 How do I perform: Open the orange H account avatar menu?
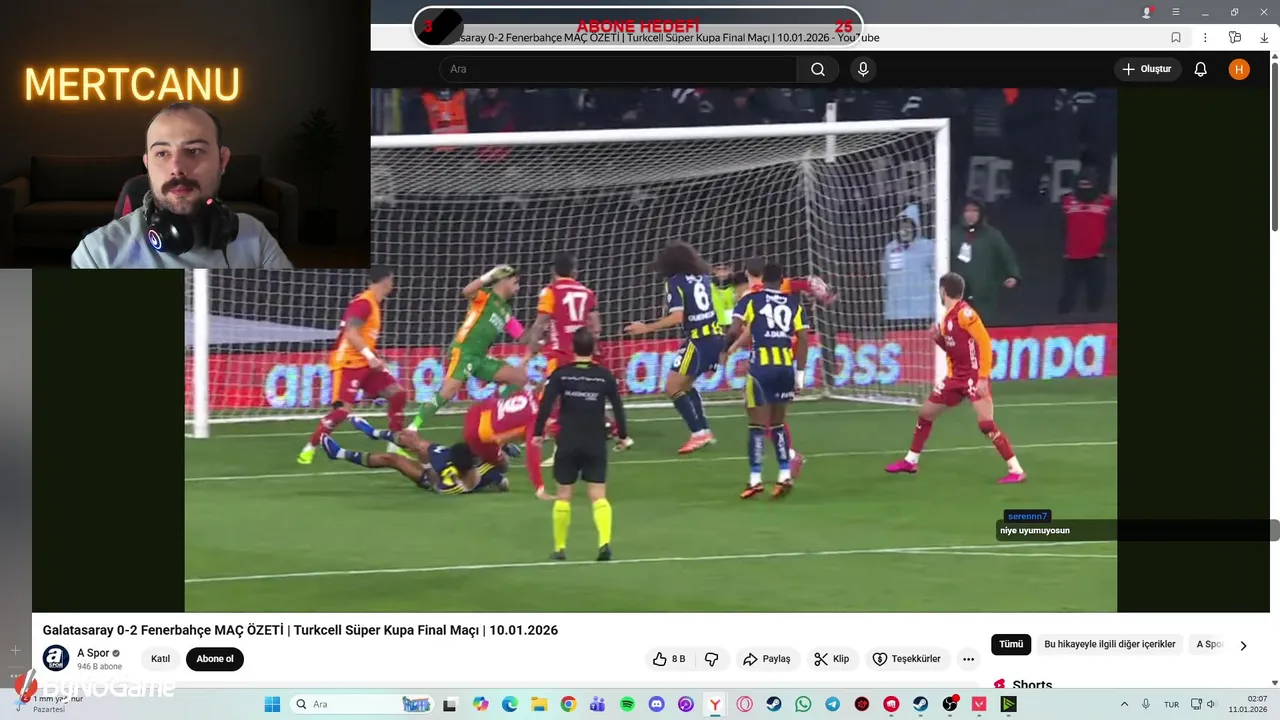tap(1239, 69)
